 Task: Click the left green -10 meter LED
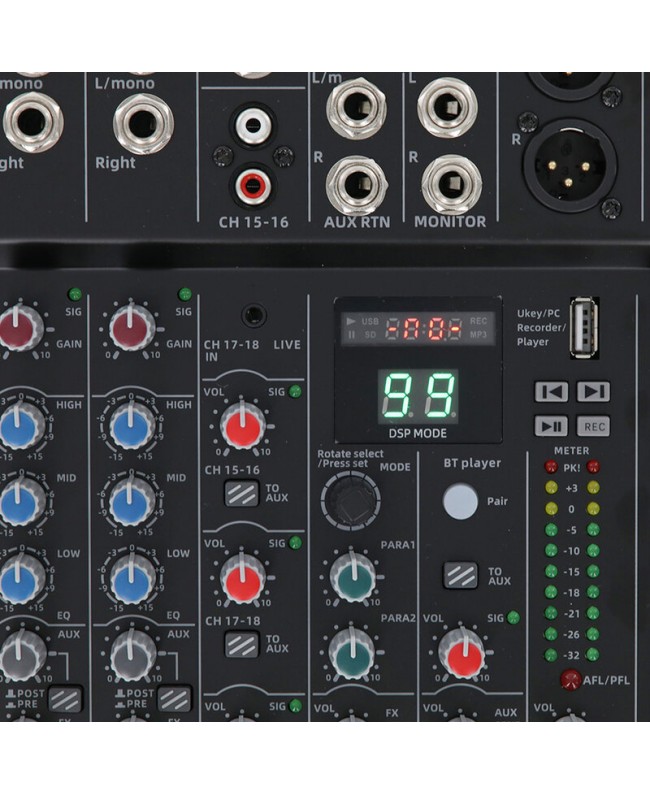[x=550, y=550]
